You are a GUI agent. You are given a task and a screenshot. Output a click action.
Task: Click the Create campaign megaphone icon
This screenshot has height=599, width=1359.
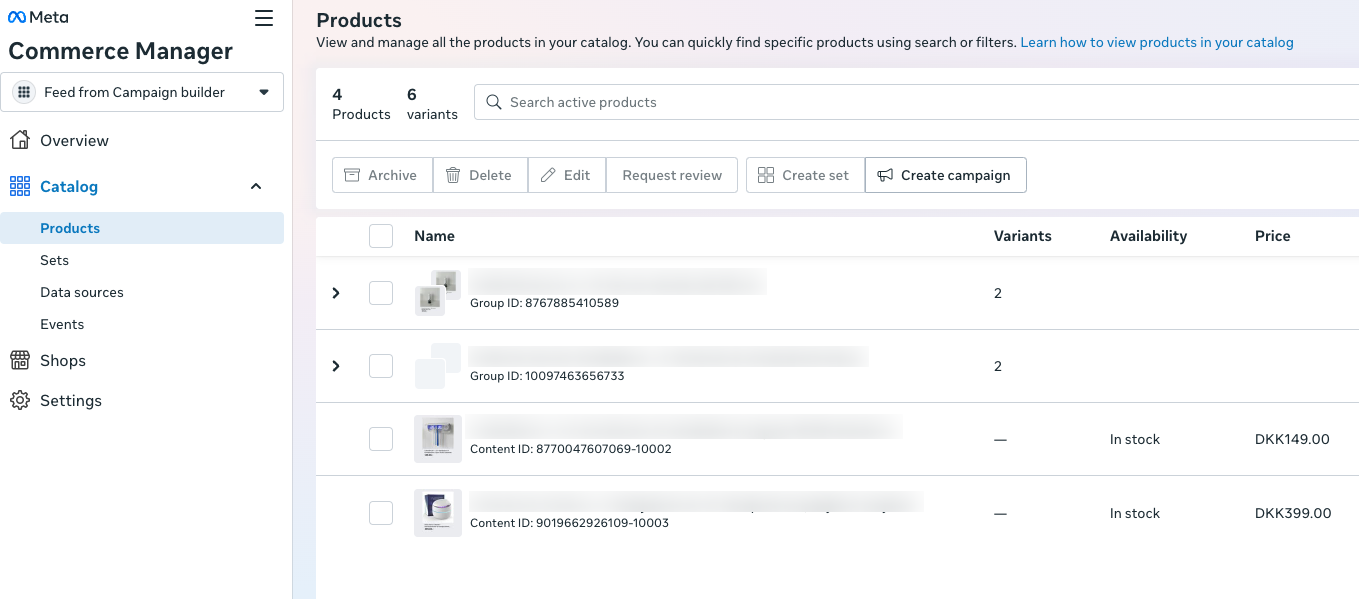click(885, 175)
